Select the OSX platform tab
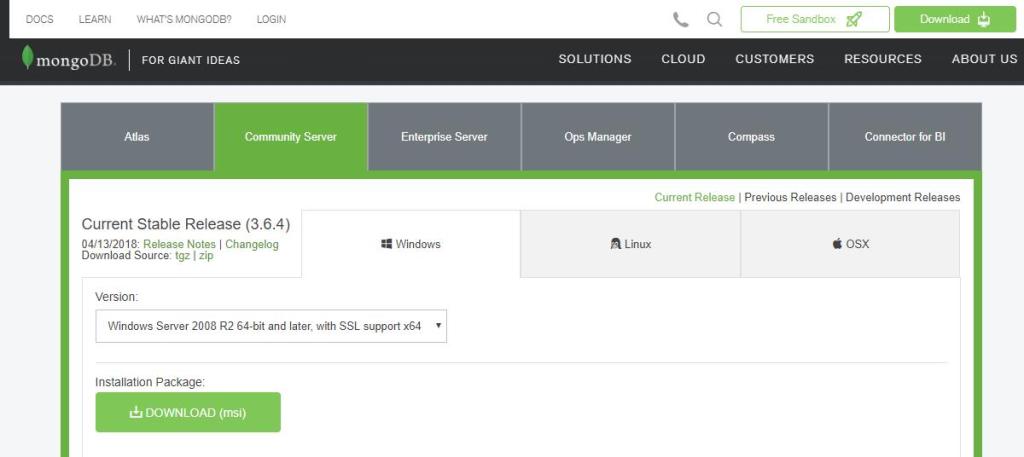Viewport: 1024px width, 457px height. [850, 244]
